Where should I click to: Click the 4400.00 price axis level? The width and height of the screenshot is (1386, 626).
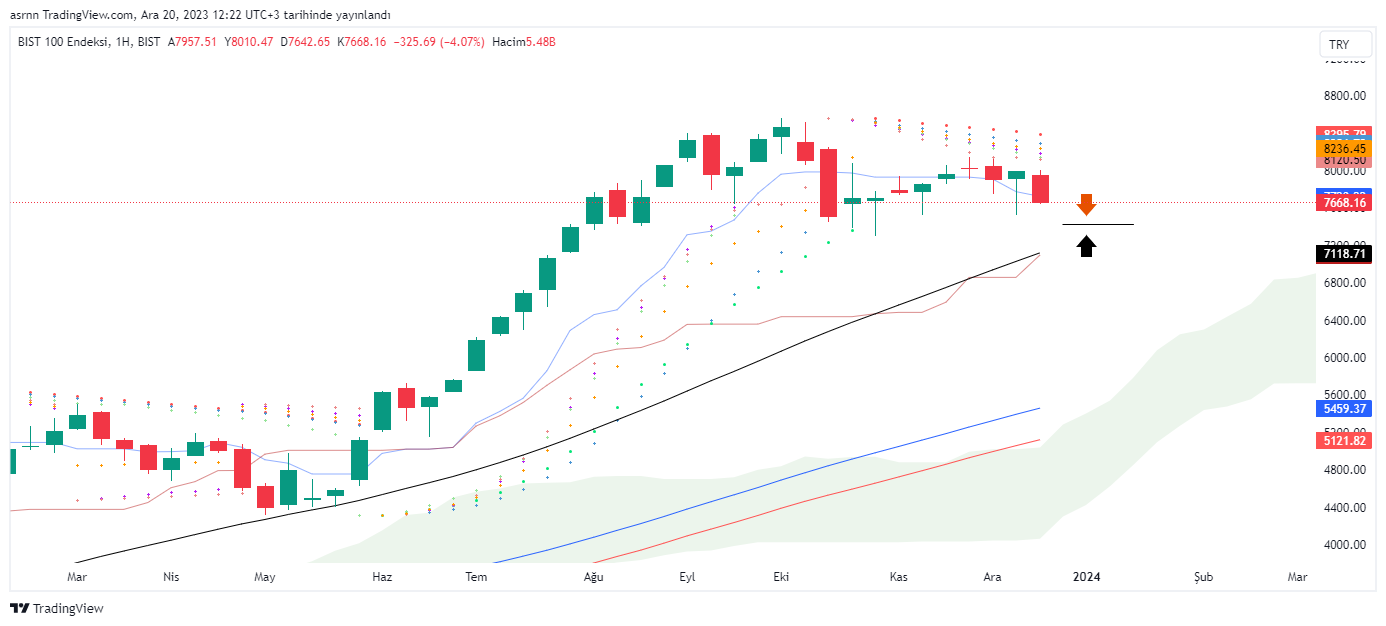point(1344,508)
